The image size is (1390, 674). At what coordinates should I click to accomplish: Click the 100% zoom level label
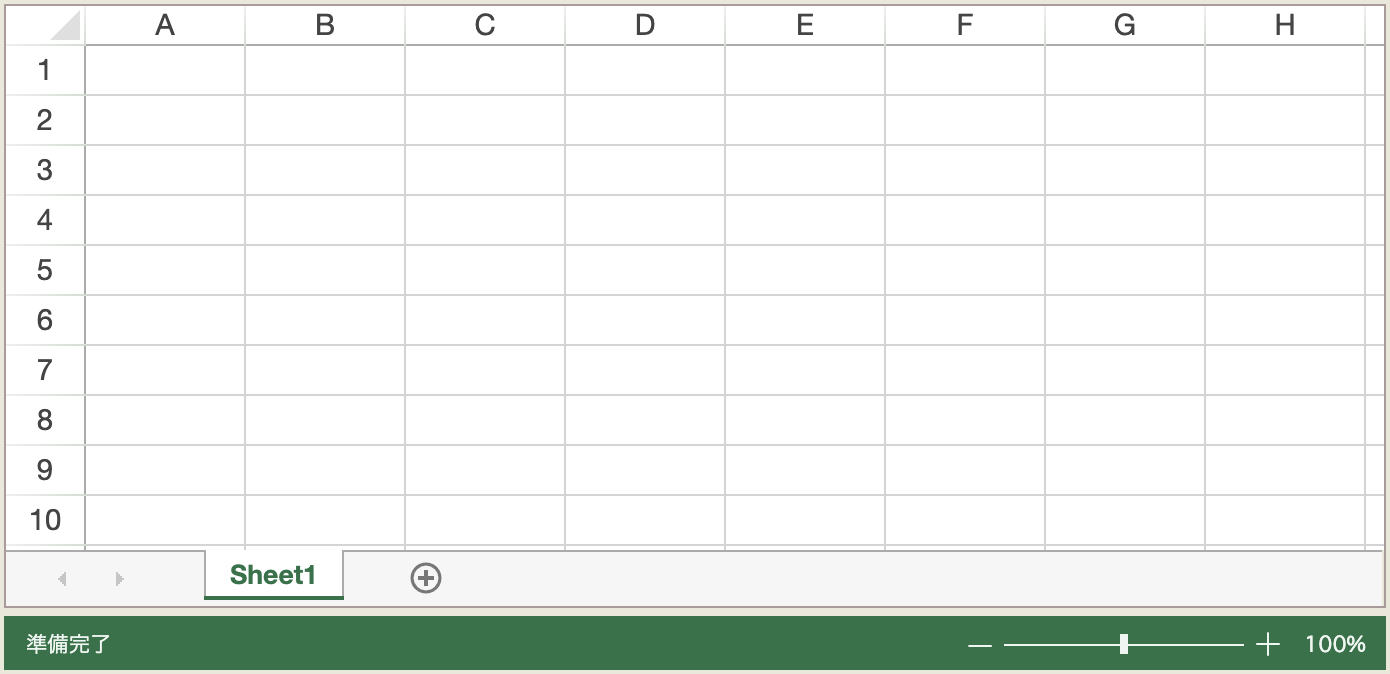[1335, 645]
